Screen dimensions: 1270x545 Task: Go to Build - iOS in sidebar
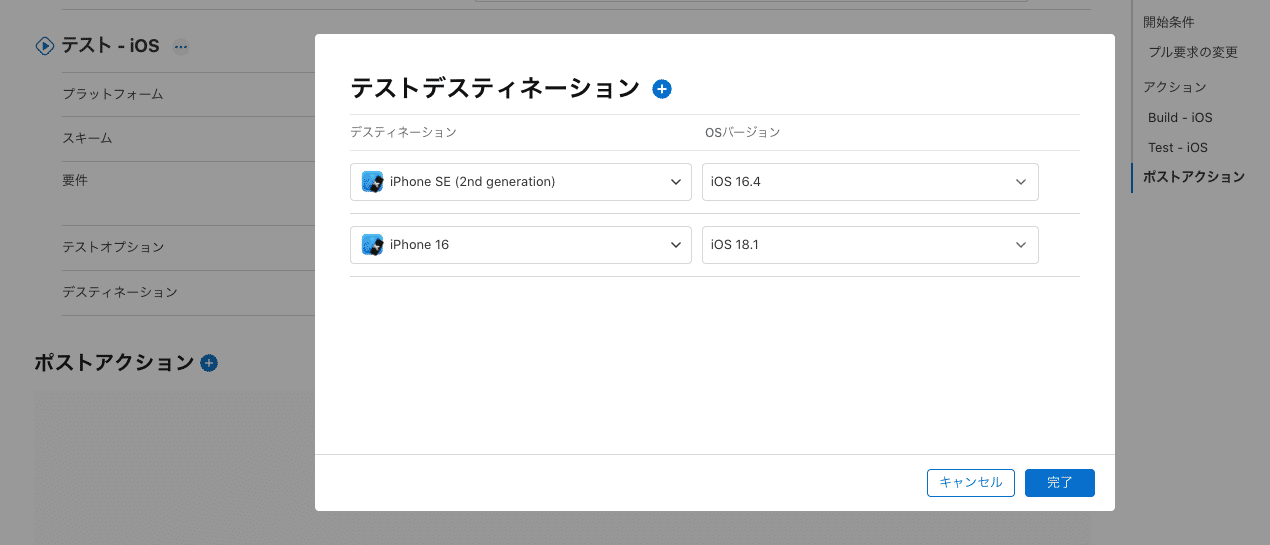pos(1180,117)
